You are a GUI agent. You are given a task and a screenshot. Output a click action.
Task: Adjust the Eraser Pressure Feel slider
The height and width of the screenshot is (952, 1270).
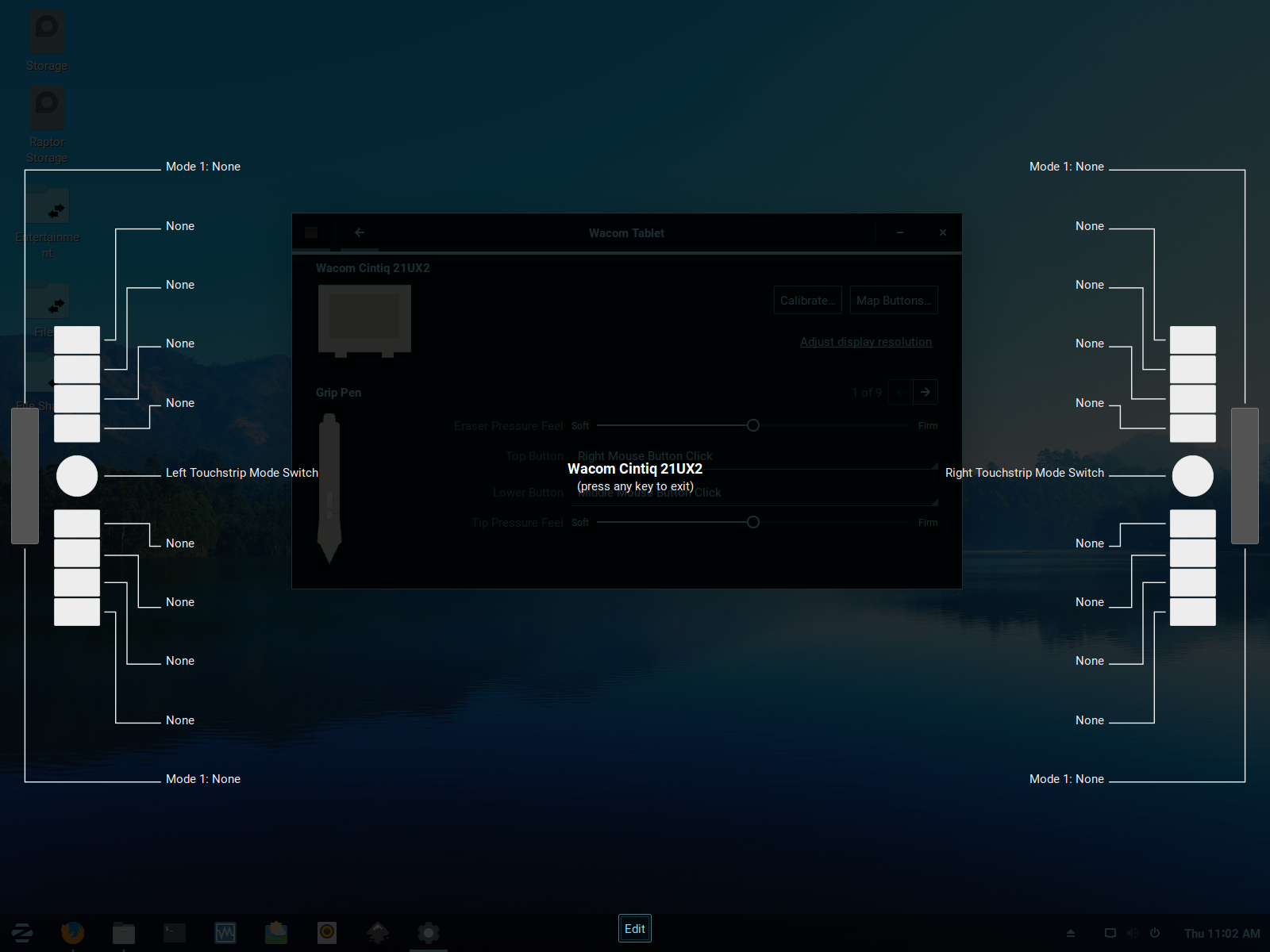[752, 425]
